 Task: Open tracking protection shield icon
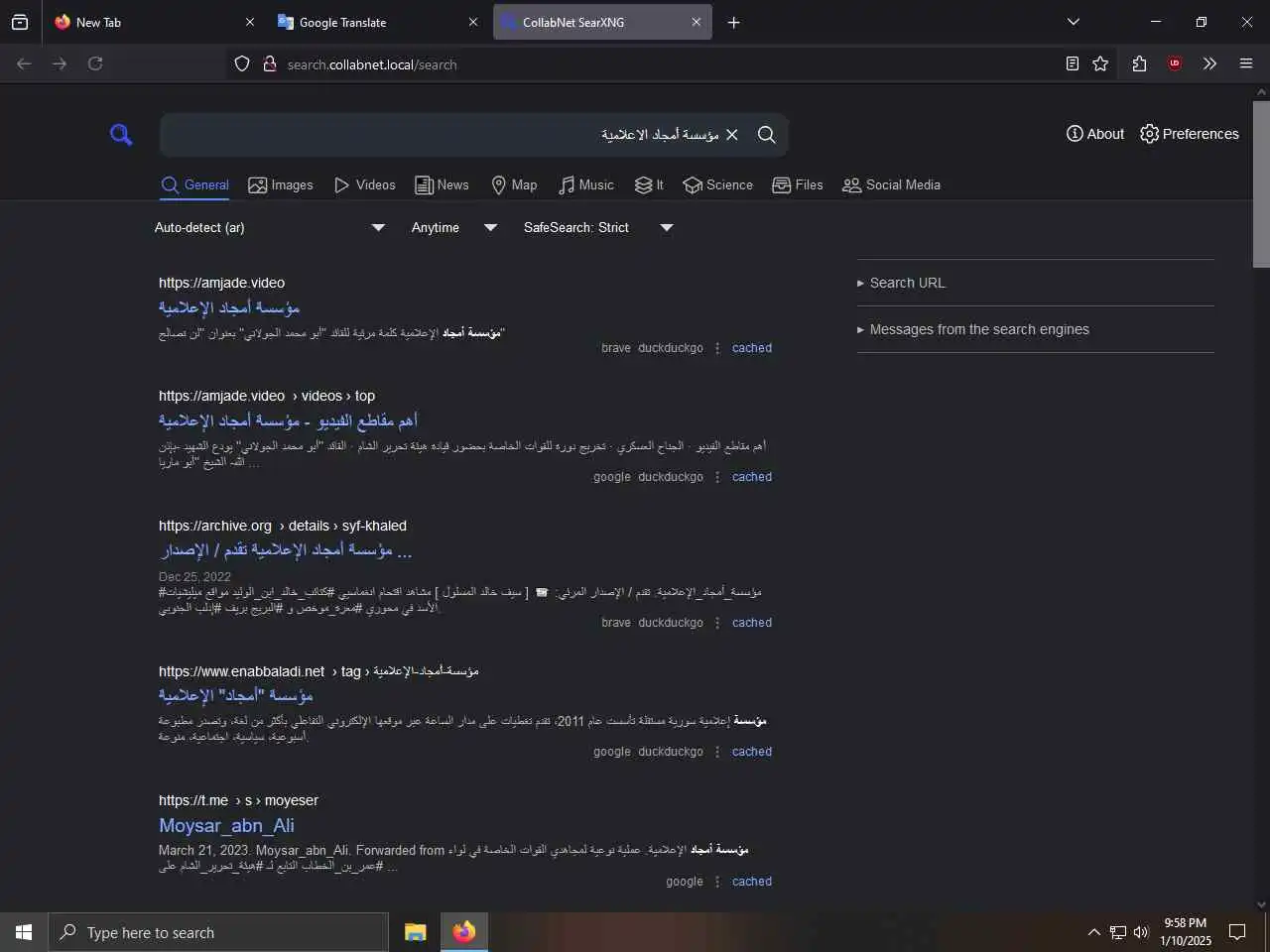point(242,64)
